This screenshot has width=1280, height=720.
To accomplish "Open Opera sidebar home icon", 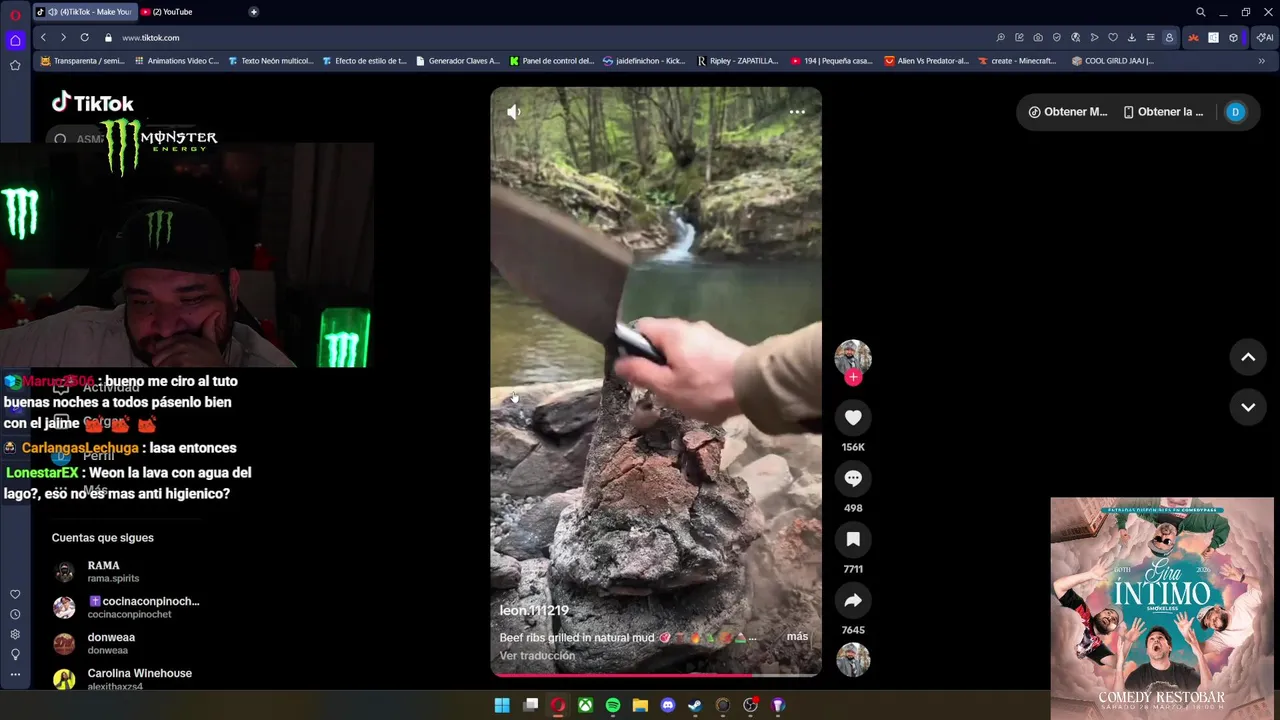I will click(x=15, y=41).
